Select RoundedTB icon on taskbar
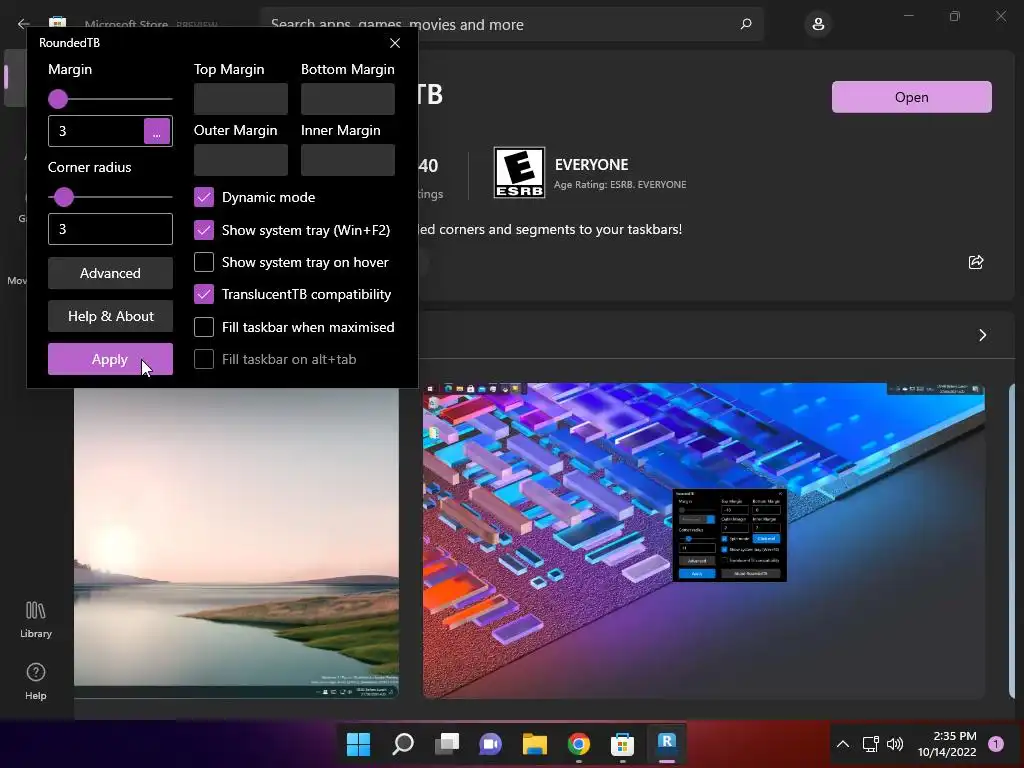The image size is (1024, 768). click(666, 743)
